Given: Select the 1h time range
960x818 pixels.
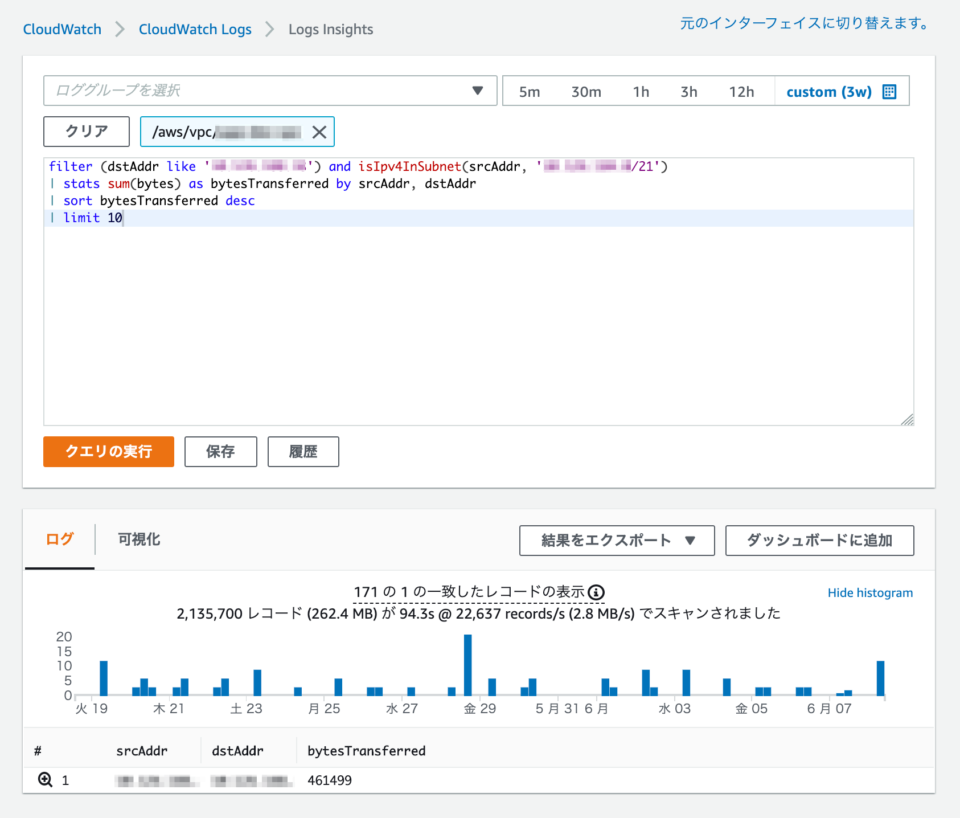Looking at the screenshot, I should [x=640, y=92].
